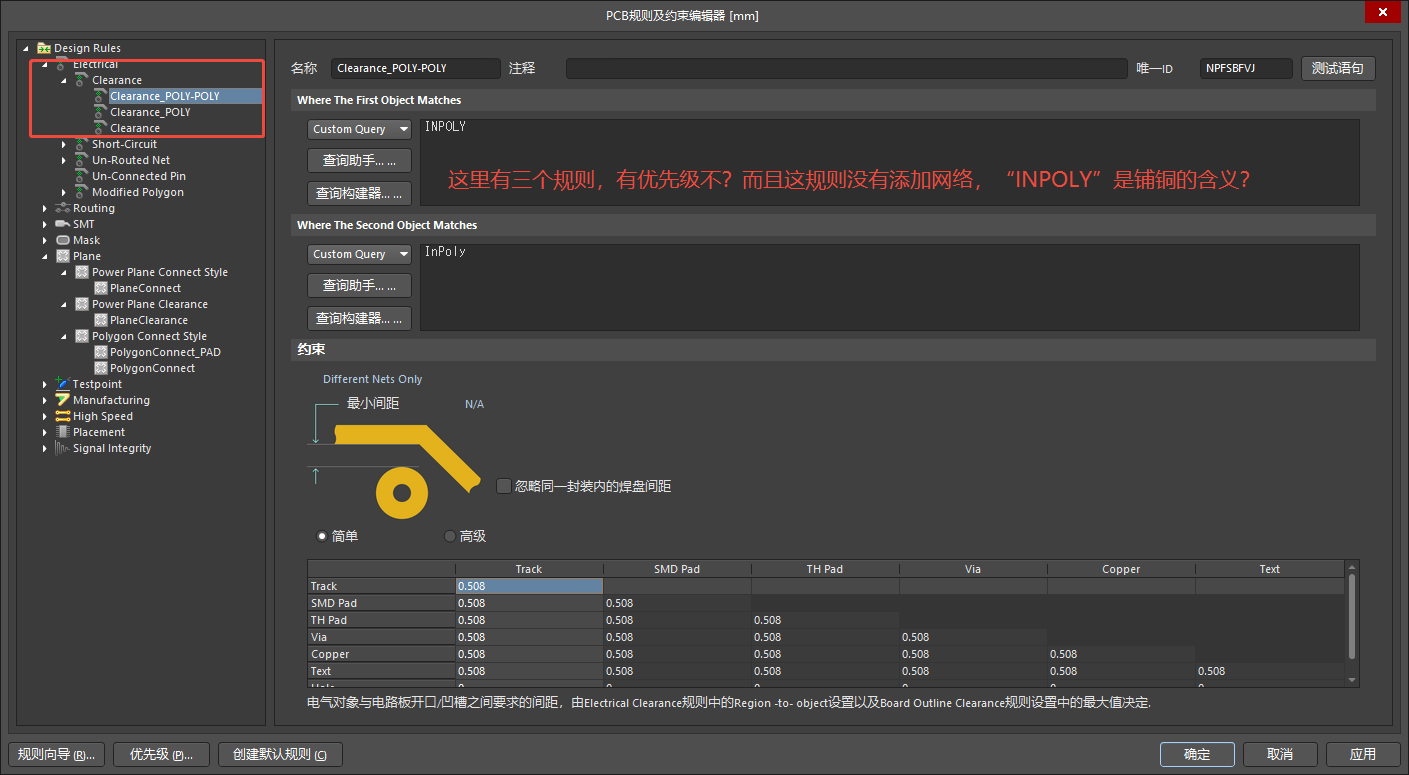Expand the SMT category

[x=45, y=224]
